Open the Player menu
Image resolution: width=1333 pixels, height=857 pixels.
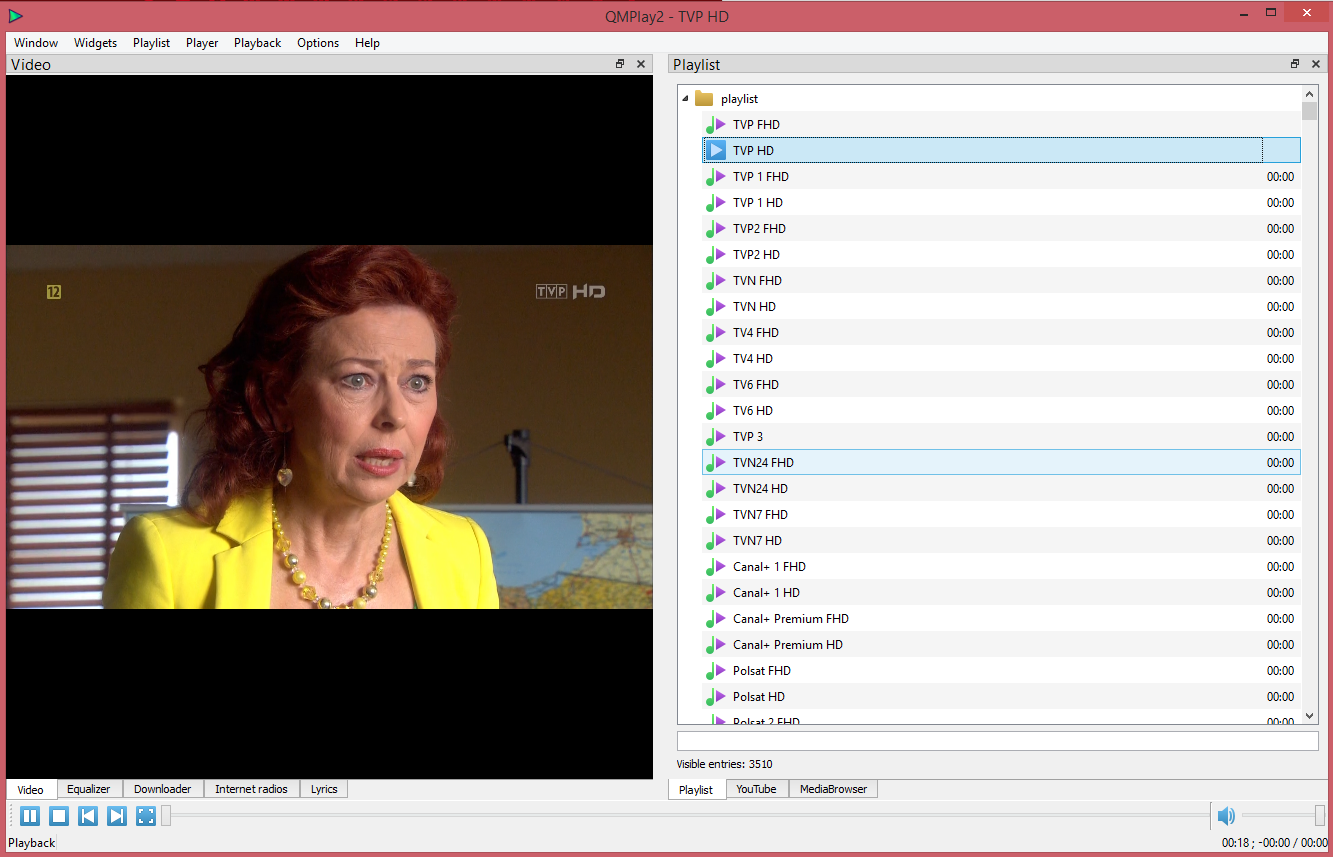point(202,43)
